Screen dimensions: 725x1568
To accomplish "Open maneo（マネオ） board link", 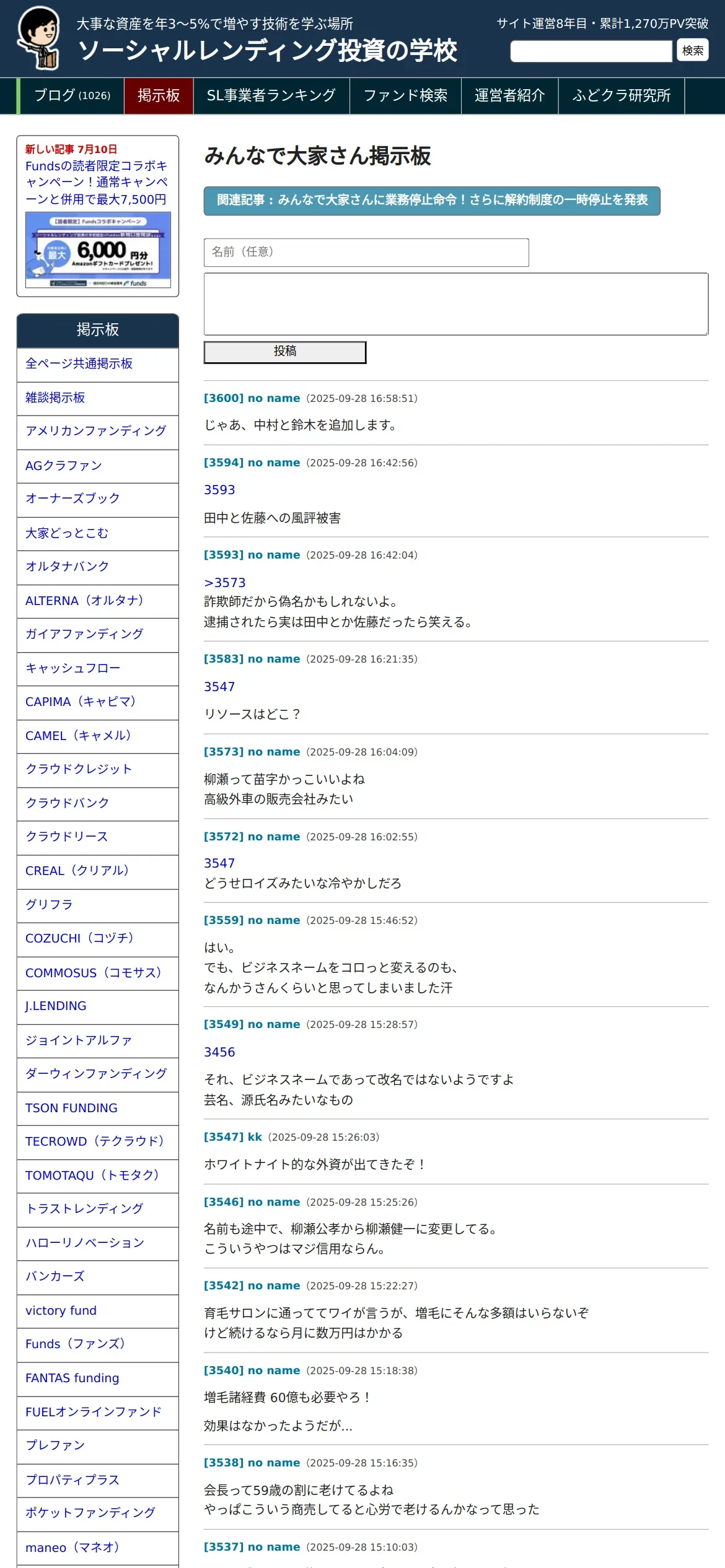I will click(x=98, y=1548).
